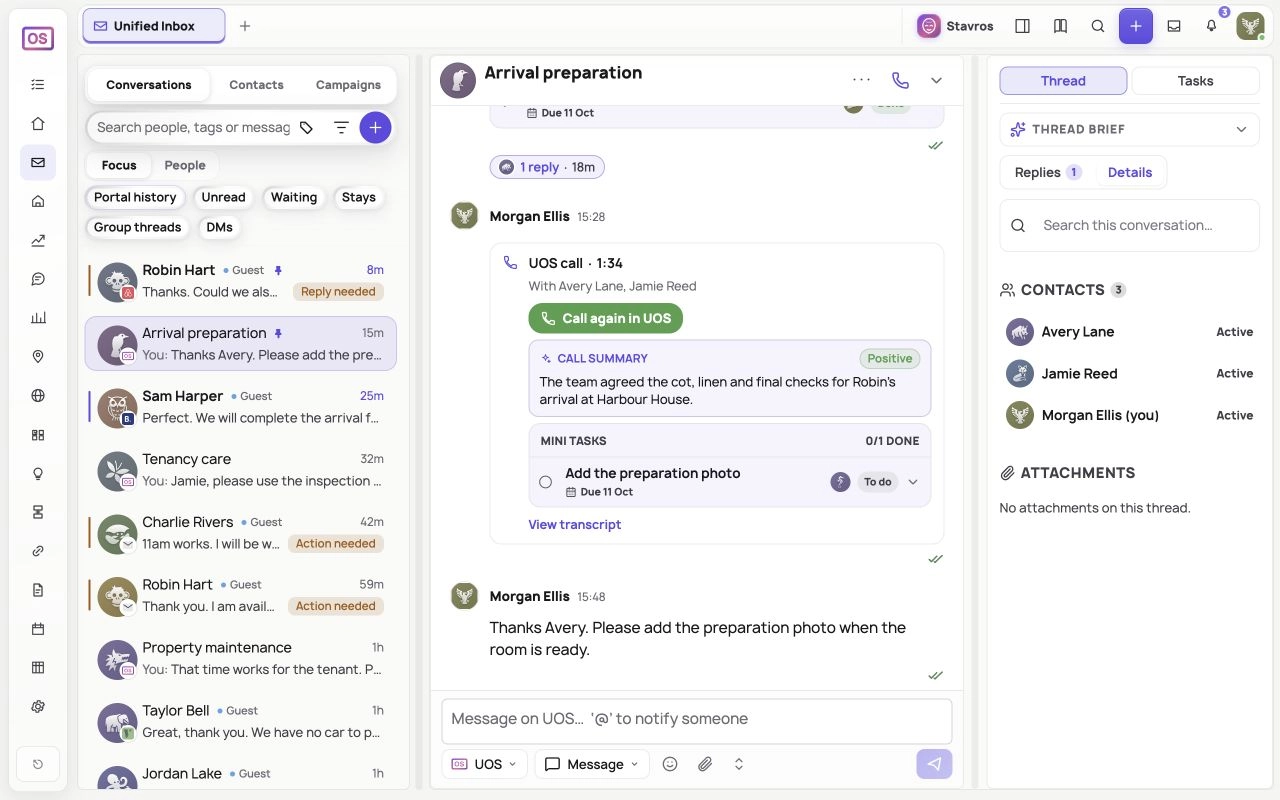The width and height of the screenshot is (1280, 800).
Task: Mark 'Add the preparation photo' task as done
Action: tap(545, 482)
